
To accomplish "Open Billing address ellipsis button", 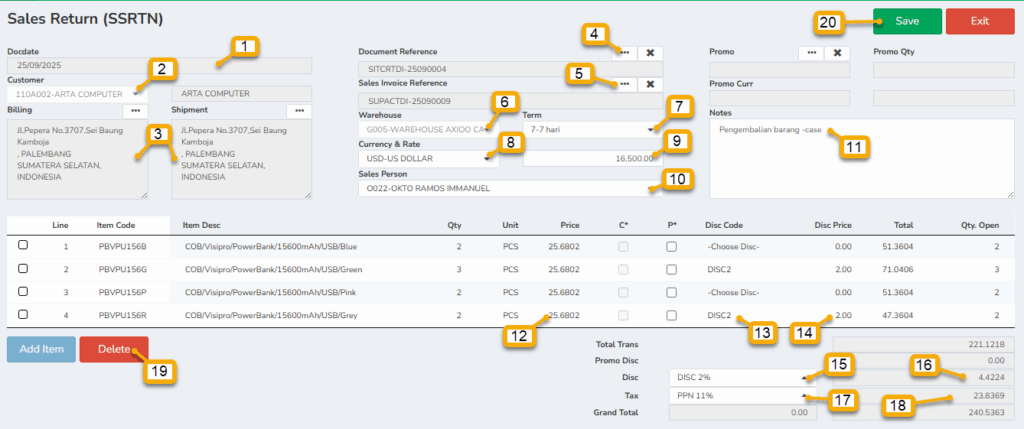I will click(x=134, y=110).
